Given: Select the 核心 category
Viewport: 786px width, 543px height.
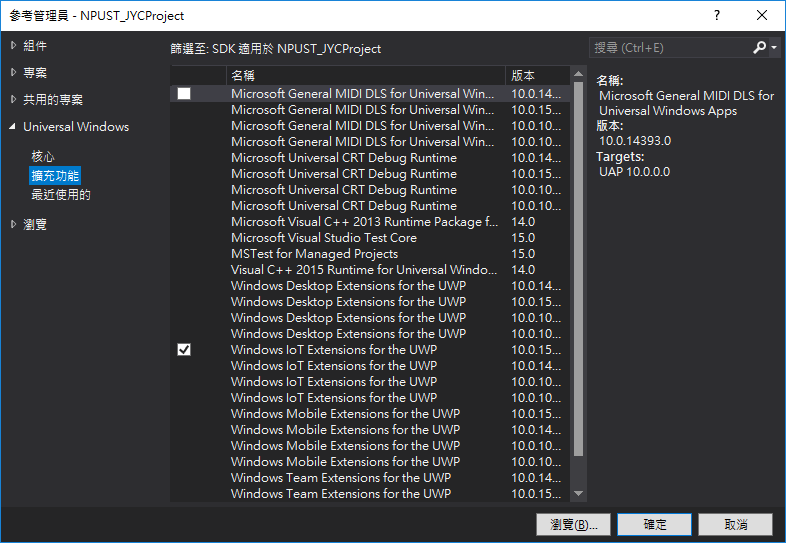Looking at the screenshot, I should point(43,156).
